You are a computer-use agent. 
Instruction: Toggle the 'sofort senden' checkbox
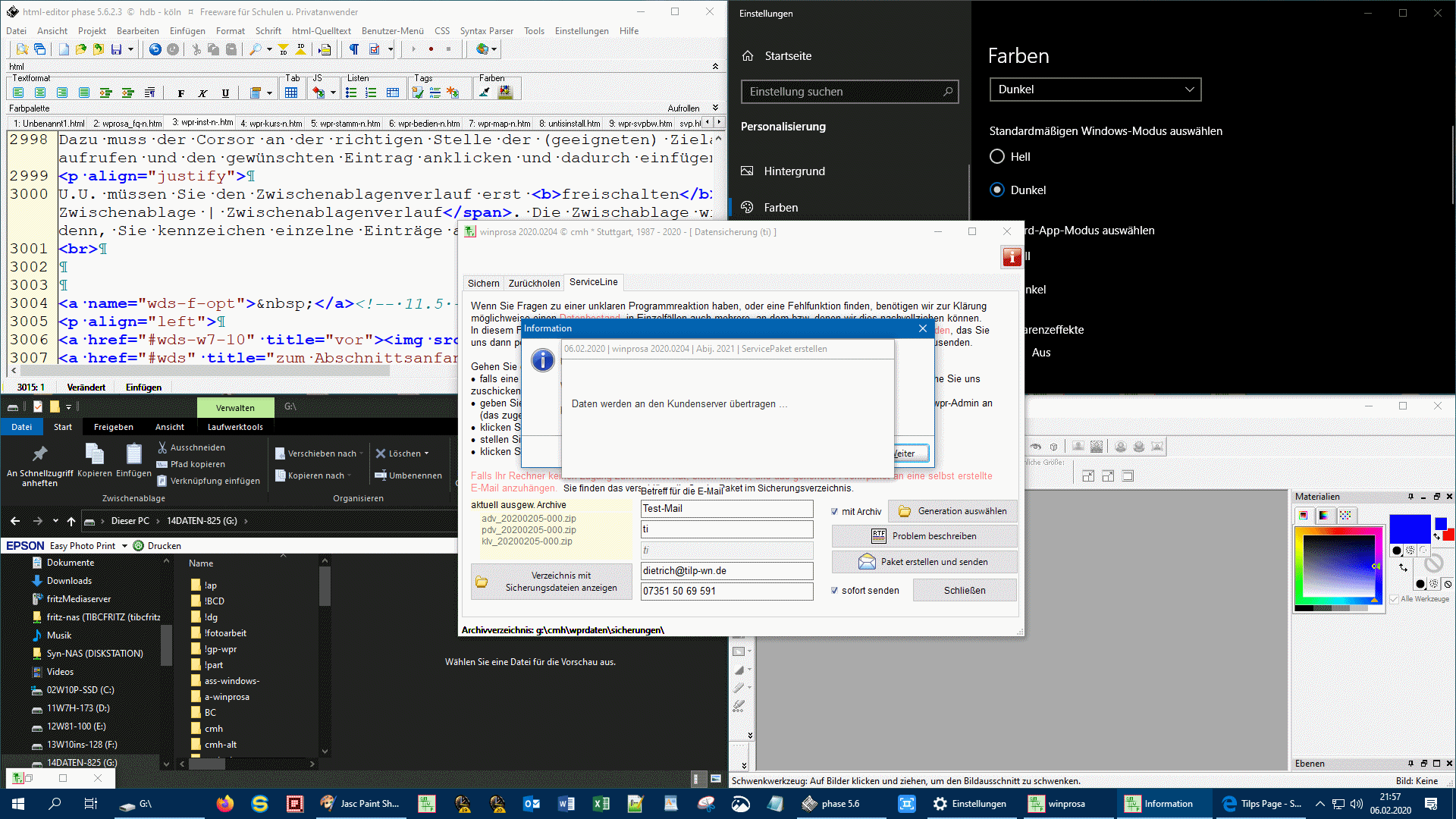pyautogui.click(x=834, y=591)
